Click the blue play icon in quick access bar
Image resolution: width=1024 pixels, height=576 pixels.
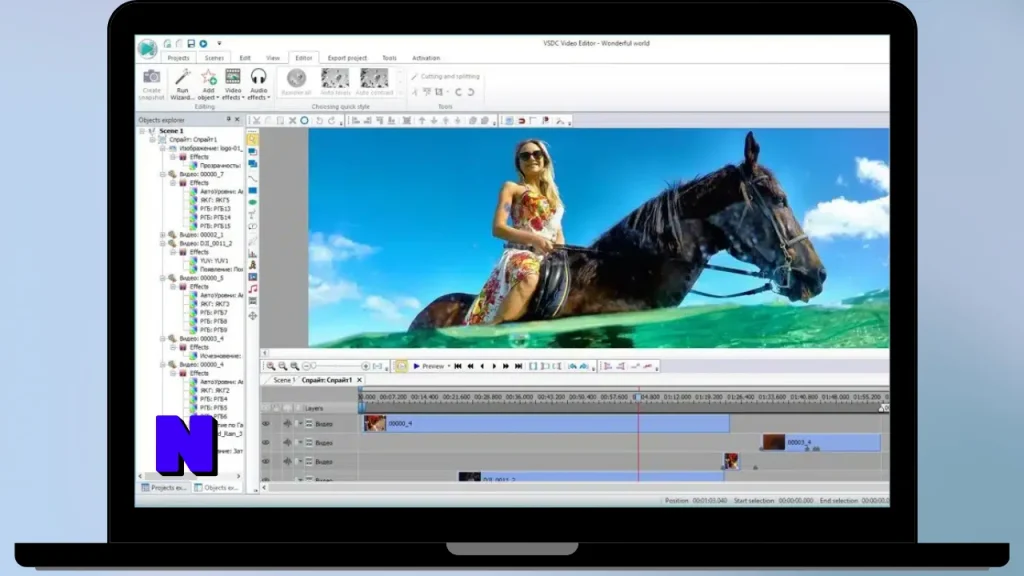click(x=204, y=44)
